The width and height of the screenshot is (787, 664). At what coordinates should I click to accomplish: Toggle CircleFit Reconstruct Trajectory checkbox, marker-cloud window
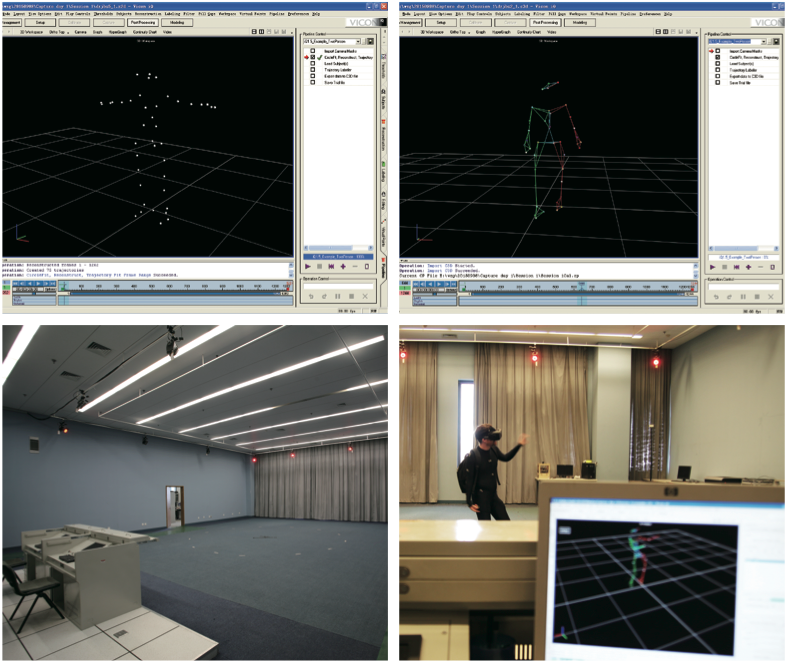tap(313, 58)
